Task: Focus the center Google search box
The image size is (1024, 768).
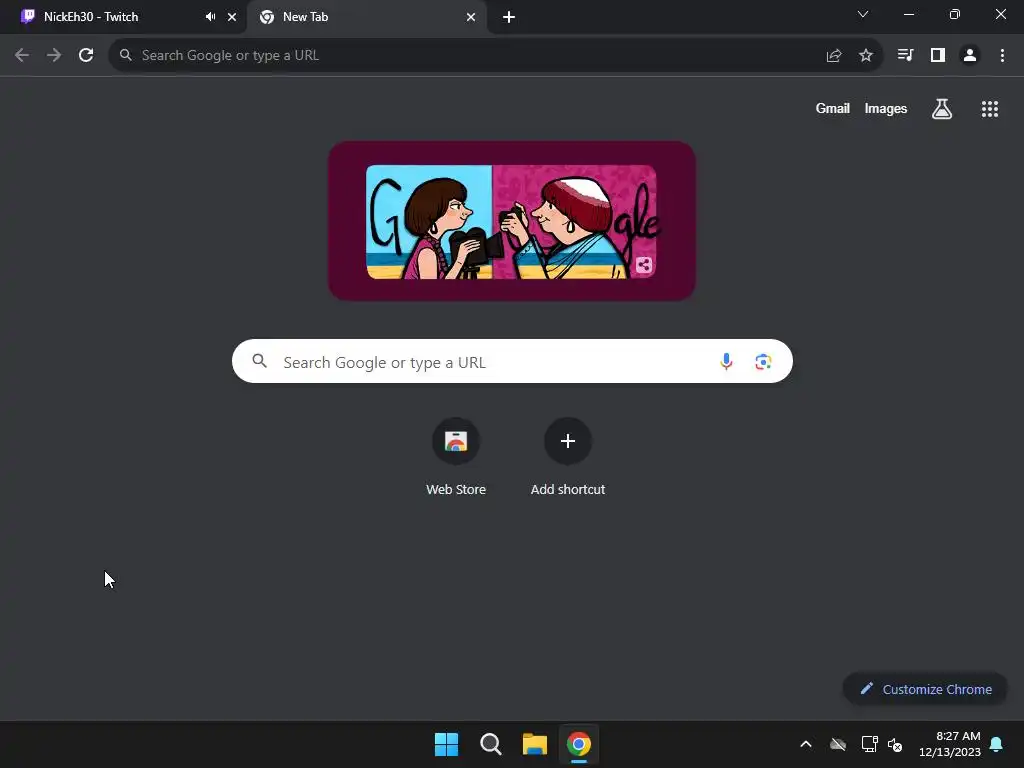Action: point(512,361)
